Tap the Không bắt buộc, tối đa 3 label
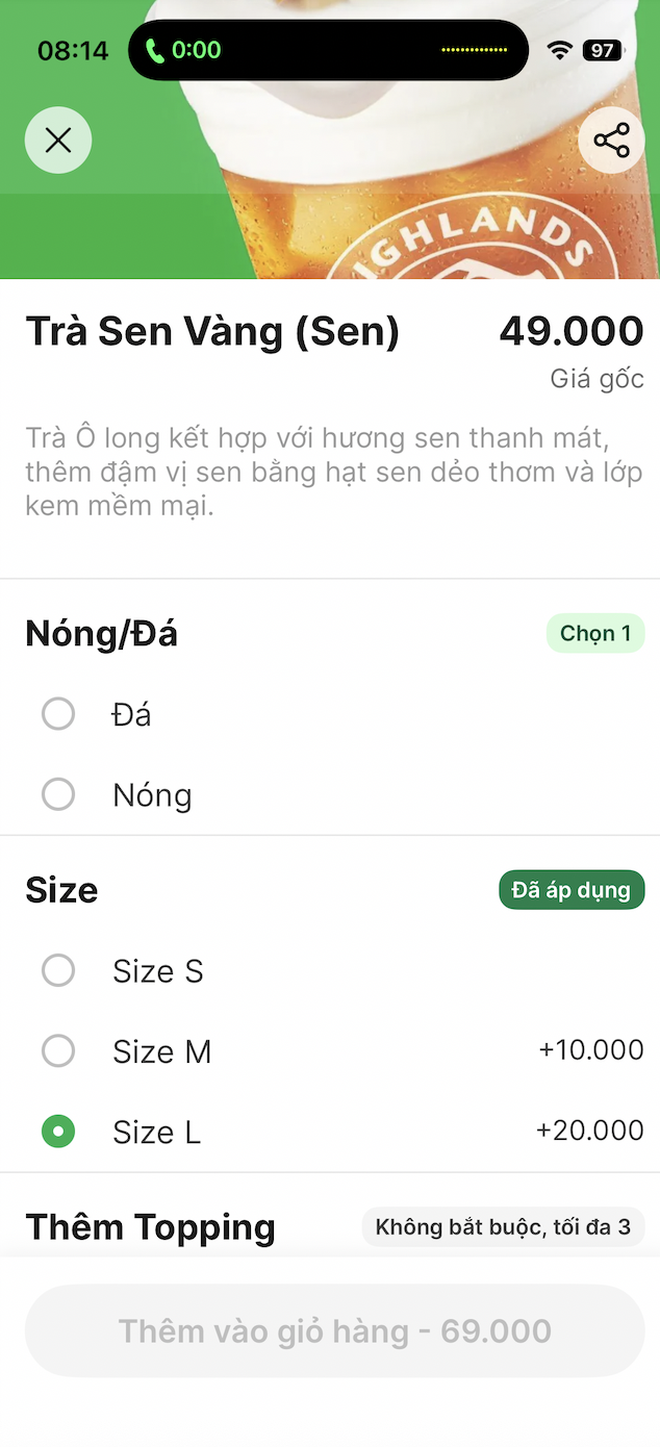This screenshot has height=1447, width=660. pos(503,1226)
